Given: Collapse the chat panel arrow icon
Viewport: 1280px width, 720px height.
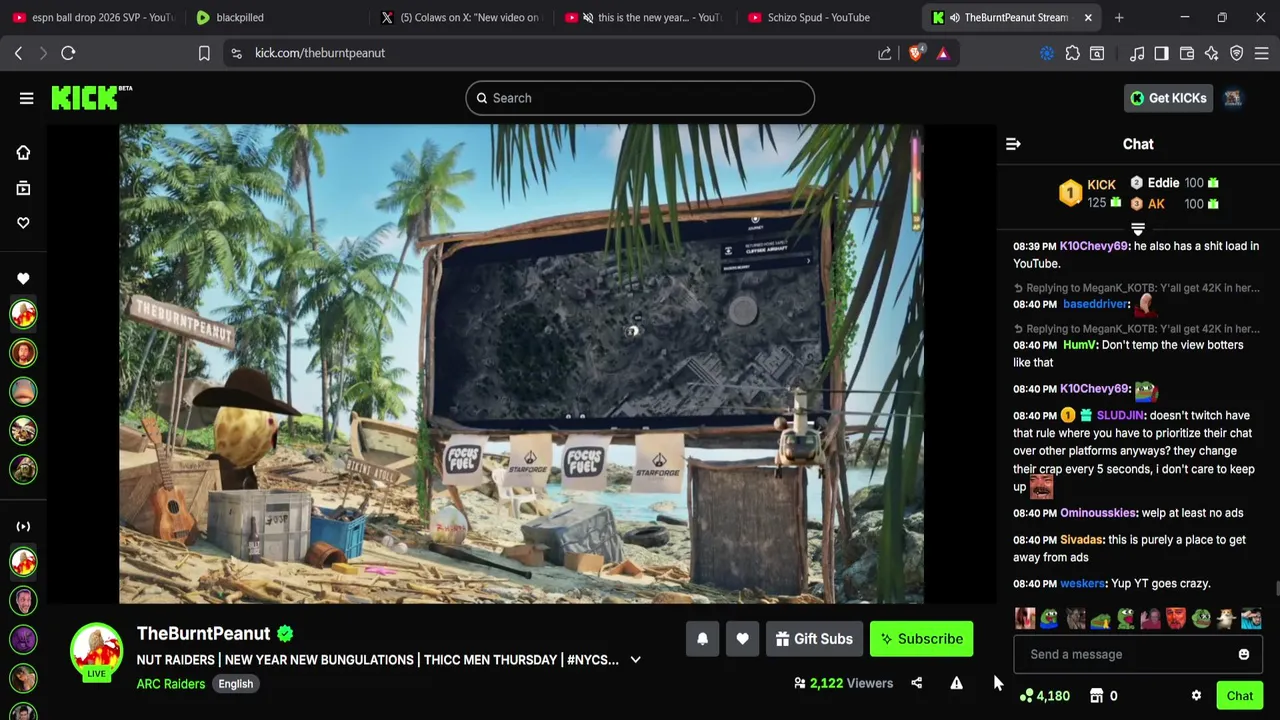Looking at the screenshot, I should click(1013, 144).
